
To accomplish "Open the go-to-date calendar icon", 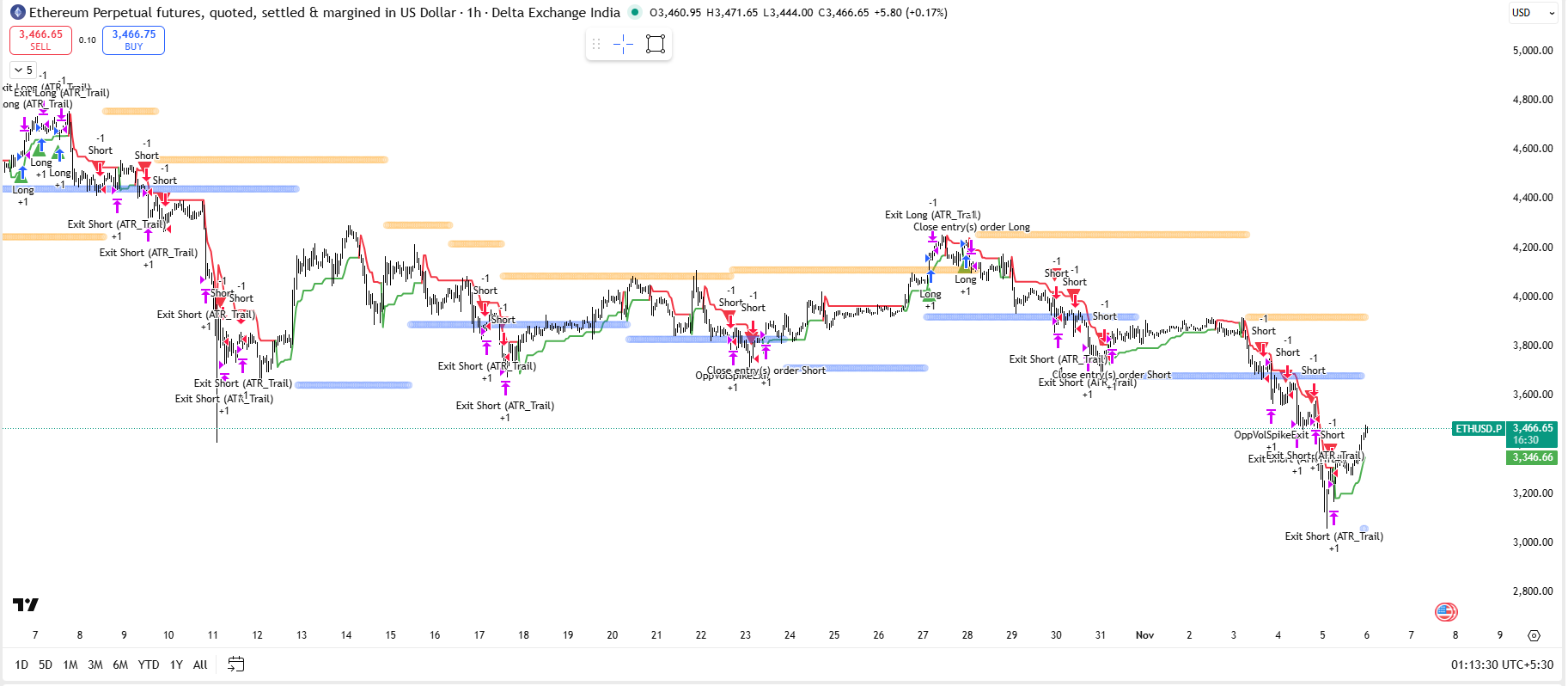I will (x=235, y=665).
